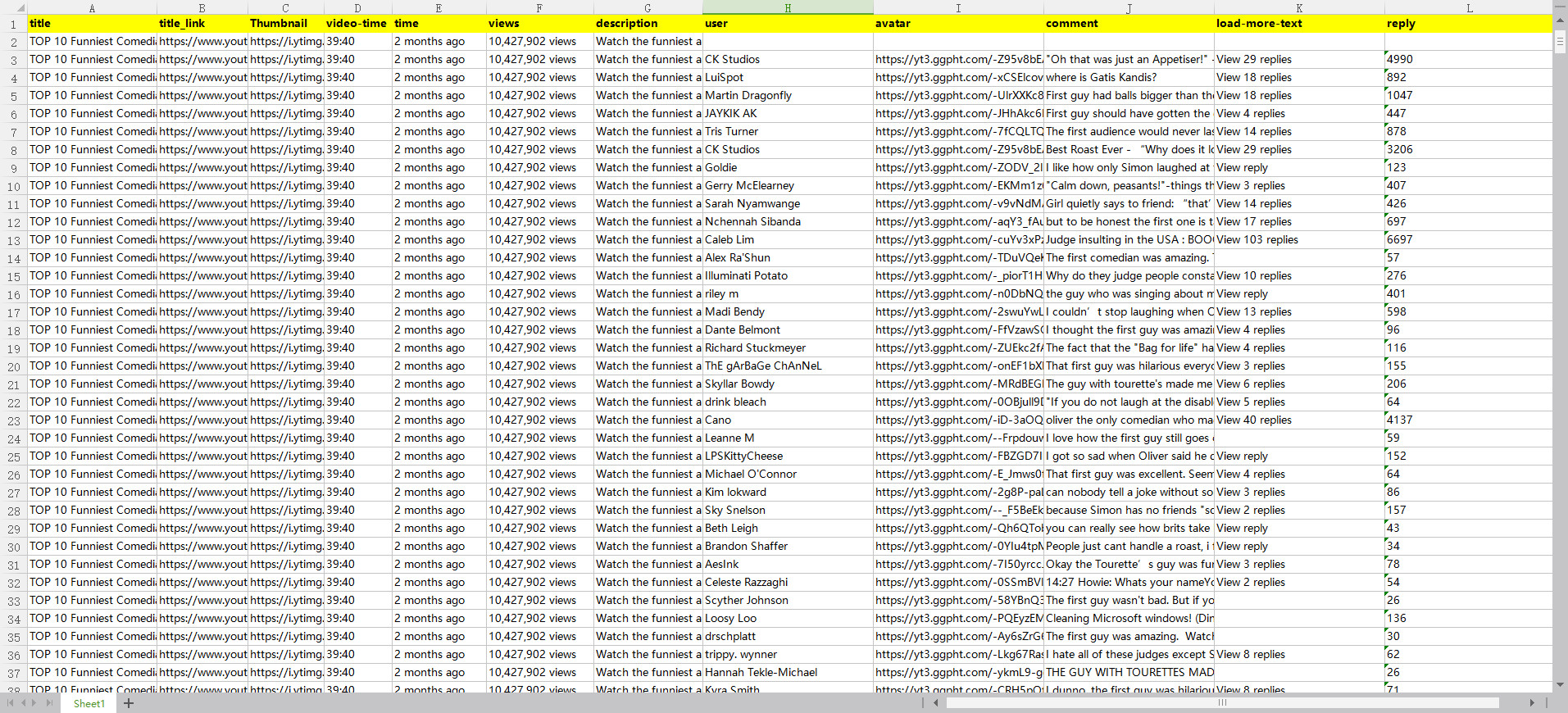This screenshot has height=713, width=1568.
Task: Go to previous sheet using arrow
Action: 23,703
